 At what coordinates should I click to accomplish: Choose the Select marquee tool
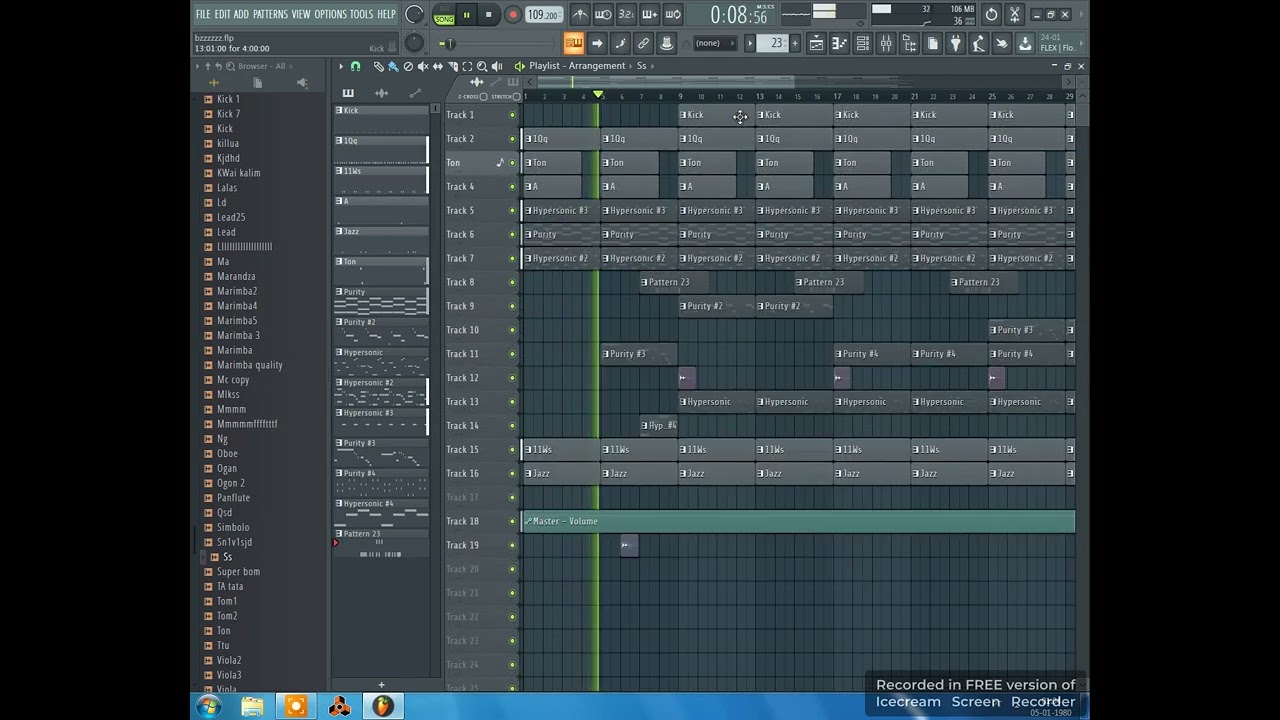pos(467,66)
